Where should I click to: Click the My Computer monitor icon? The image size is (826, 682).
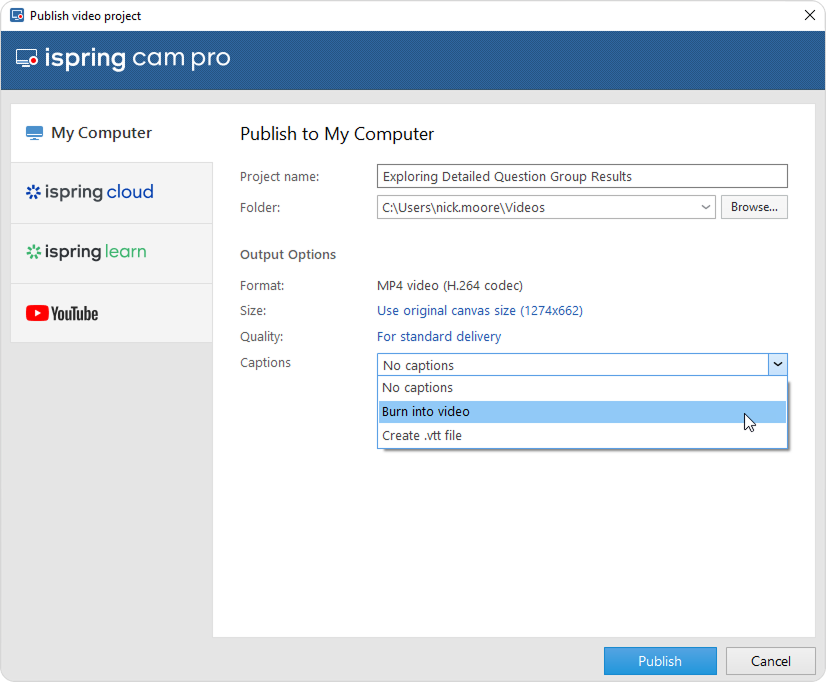(x=35, y=133)
